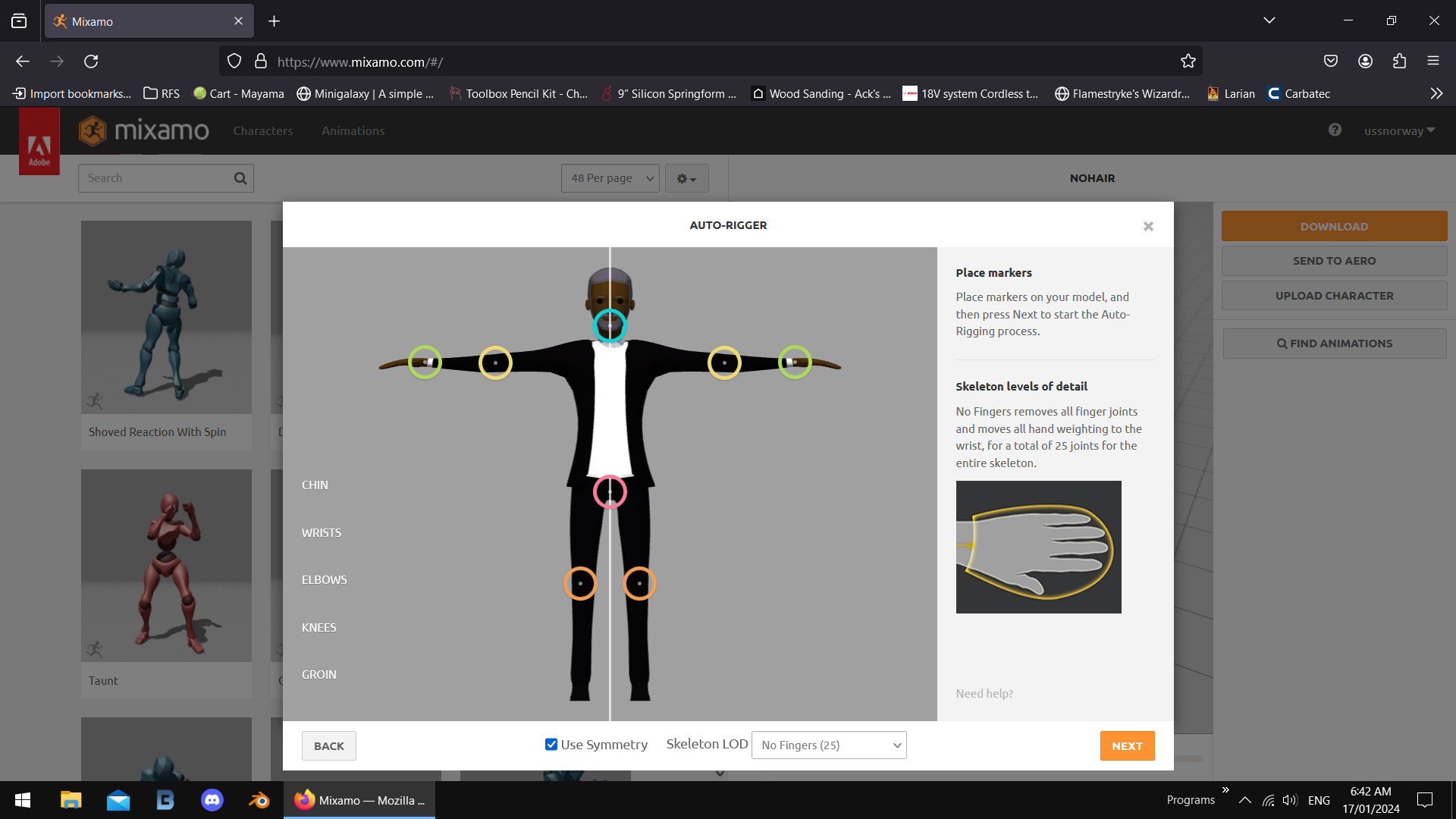
Task: Change the 48 Per page dropdown
Action: pos(610,177)
